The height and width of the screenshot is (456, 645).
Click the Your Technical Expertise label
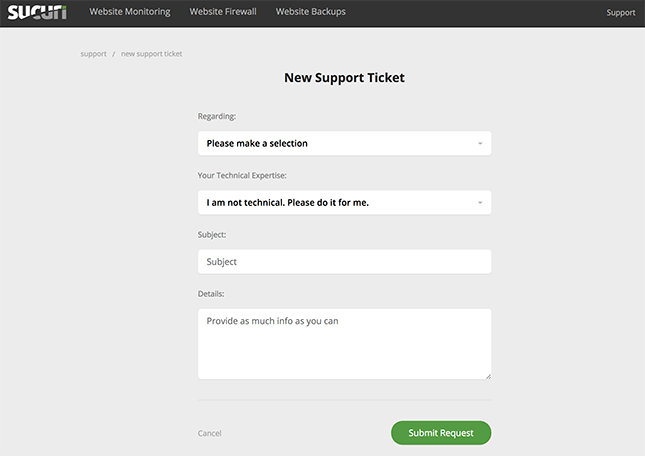[x=242, y=176]
